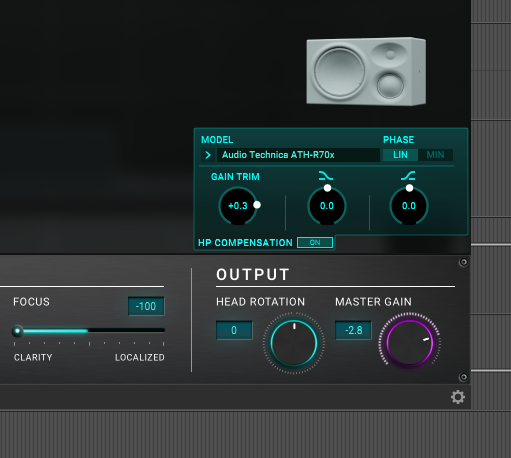This screenshot has width=511, height=458.
Task: Click the top corner screw of Output panel
Action: pyautogui.click(x=463, y=262)
